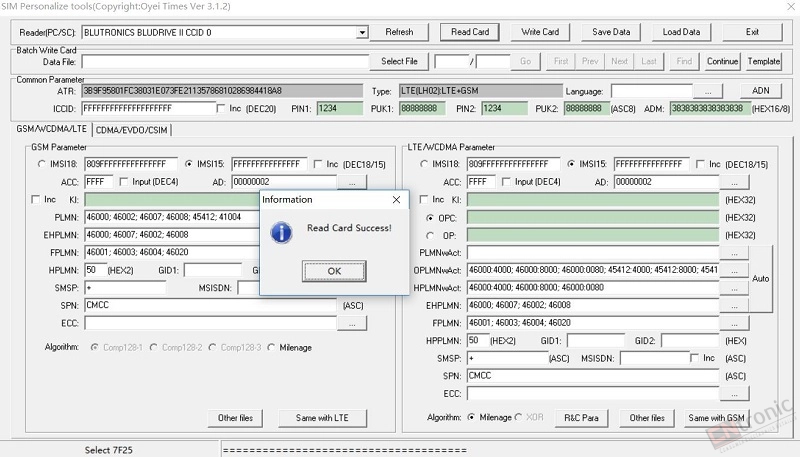The height and width of the screenshot is (457, 800).
Task: Open LTE ECC ellipsis button
Action: click(734, 394)
